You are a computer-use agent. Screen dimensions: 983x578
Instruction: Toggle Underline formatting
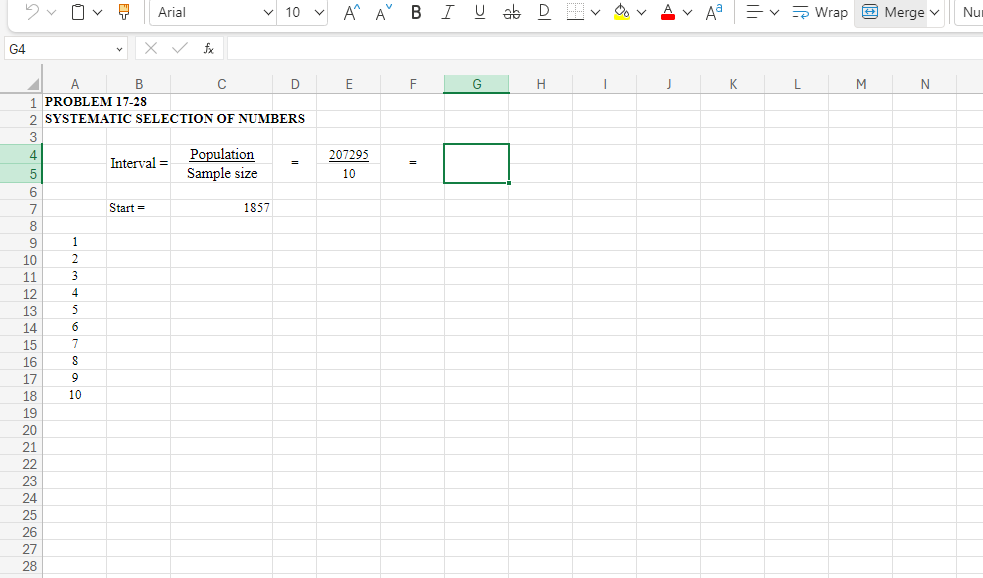coord(480,12)
